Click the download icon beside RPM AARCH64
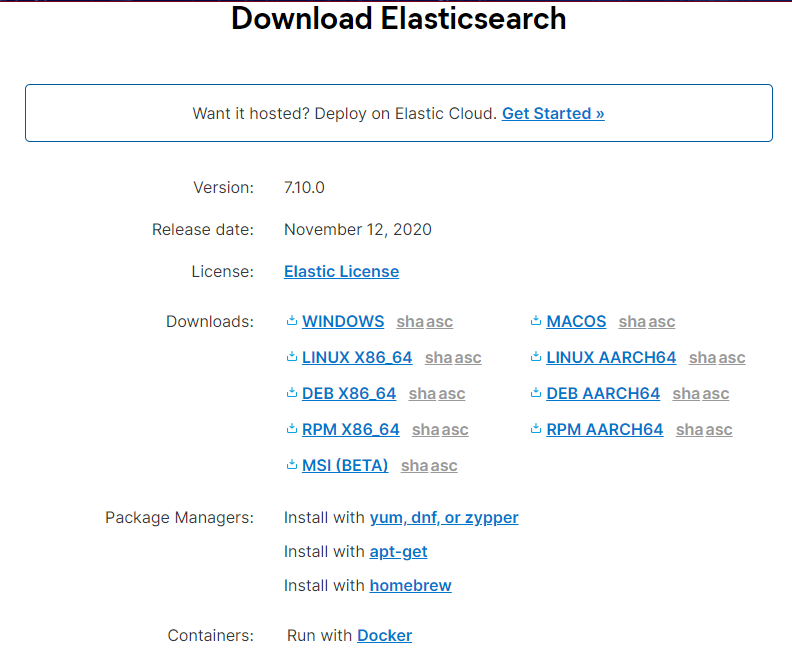Image resolution: width=792 pixels, height=658 pixels. [536, 429]
